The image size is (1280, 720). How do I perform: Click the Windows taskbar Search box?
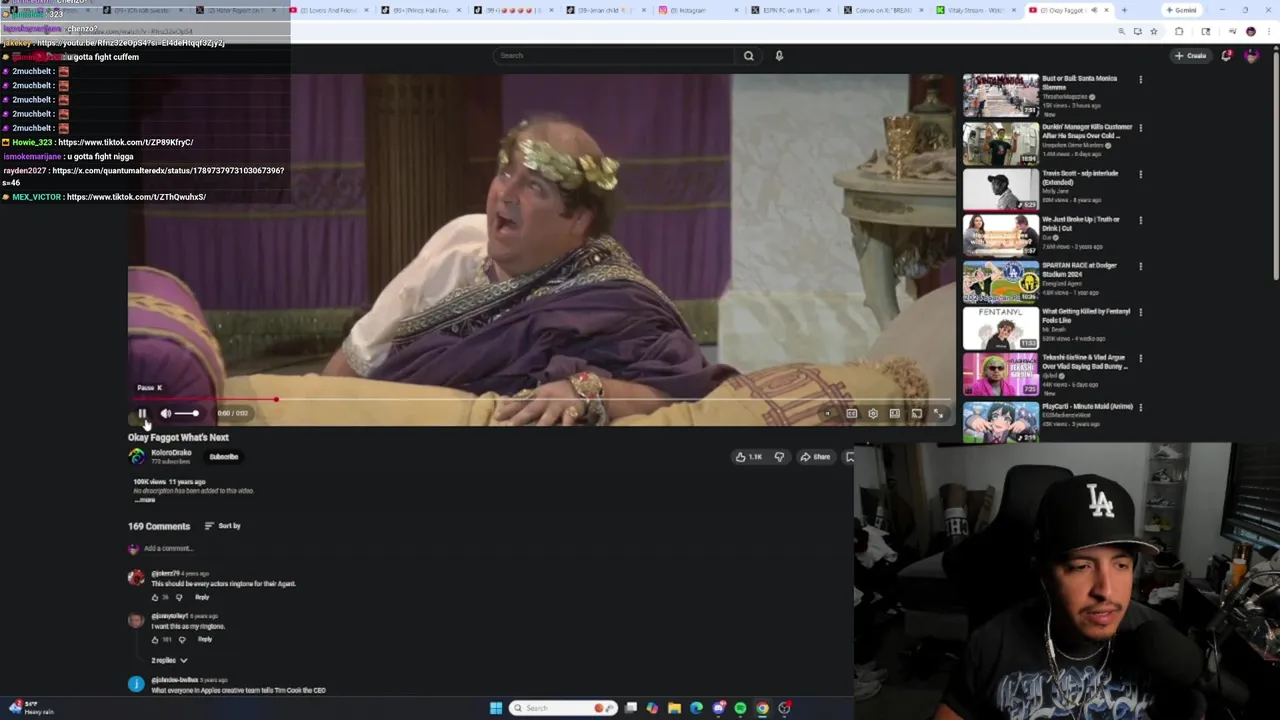click(x=564, y=708)
